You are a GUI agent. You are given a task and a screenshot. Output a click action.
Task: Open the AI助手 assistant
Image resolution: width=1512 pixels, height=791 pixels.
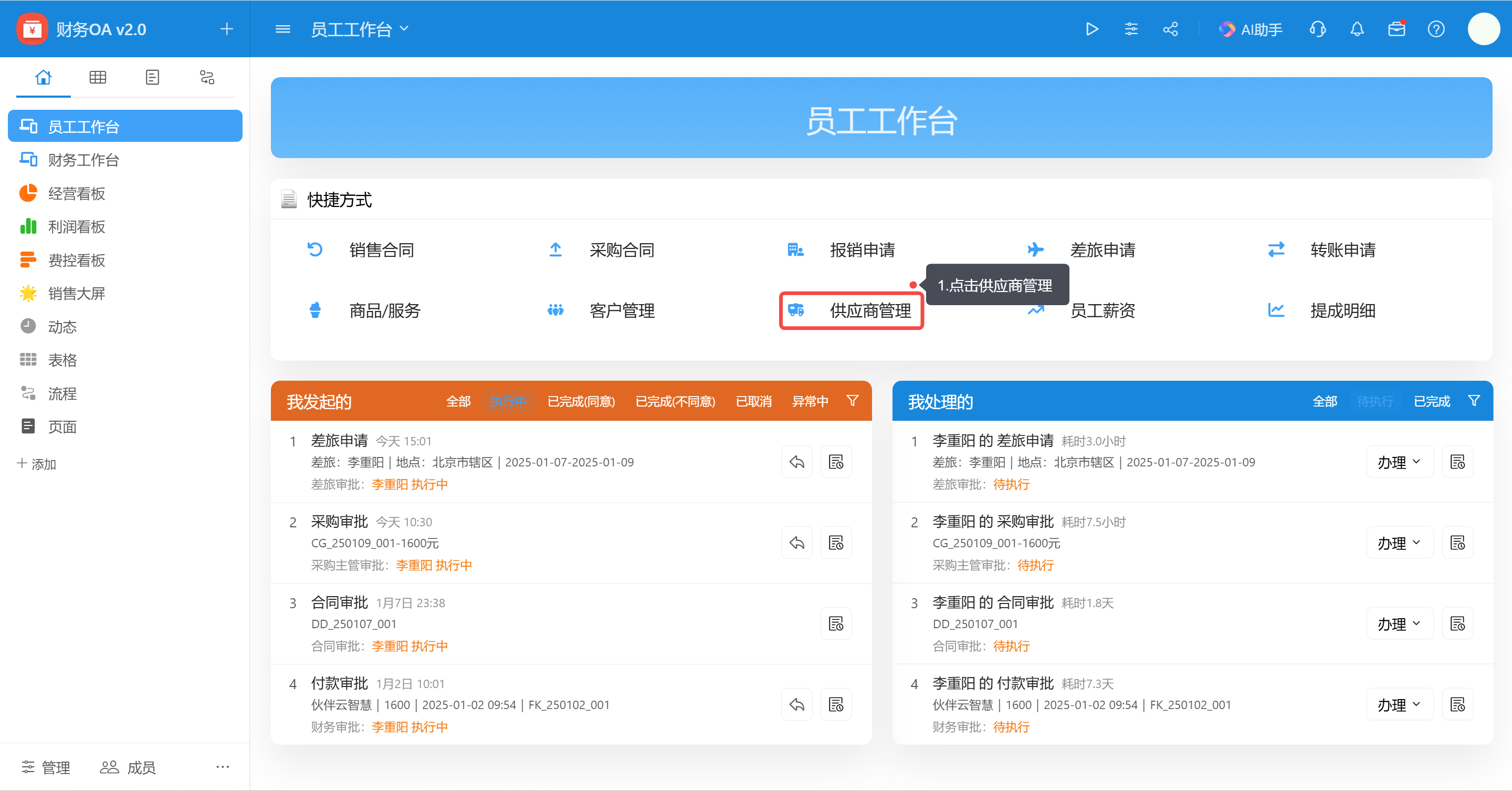coord(1250,29)
